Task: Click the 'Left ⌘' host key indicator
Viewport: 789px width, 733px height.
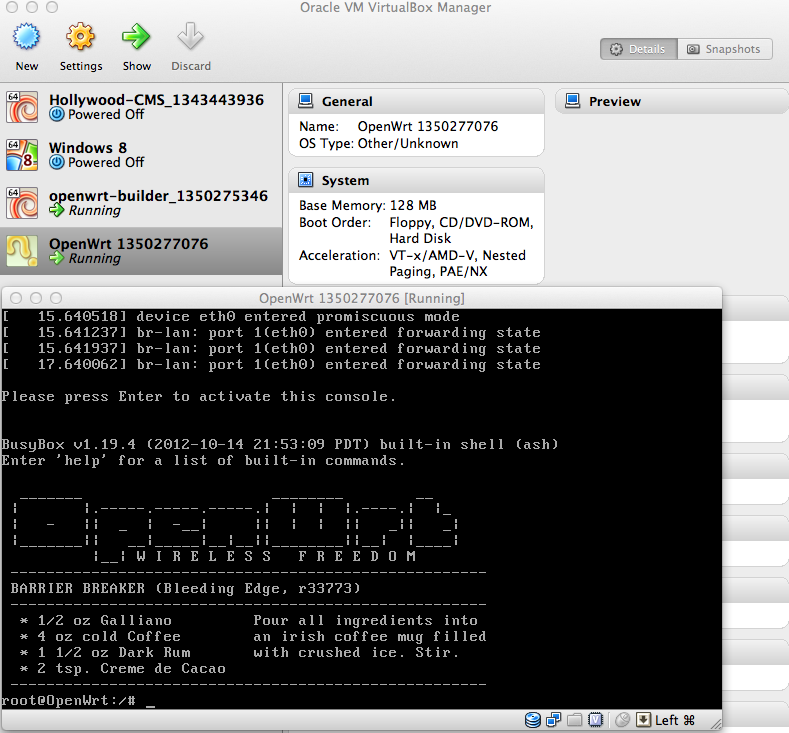Action: pos(675,720)
